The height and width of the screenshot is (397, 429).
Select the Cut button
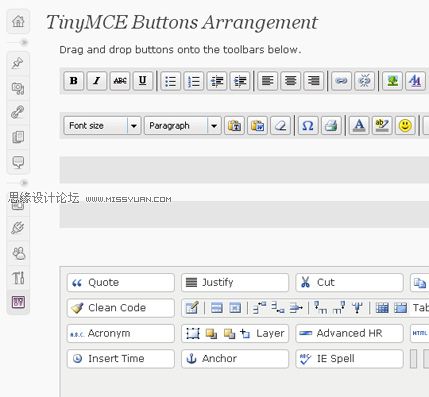point(349,283)
